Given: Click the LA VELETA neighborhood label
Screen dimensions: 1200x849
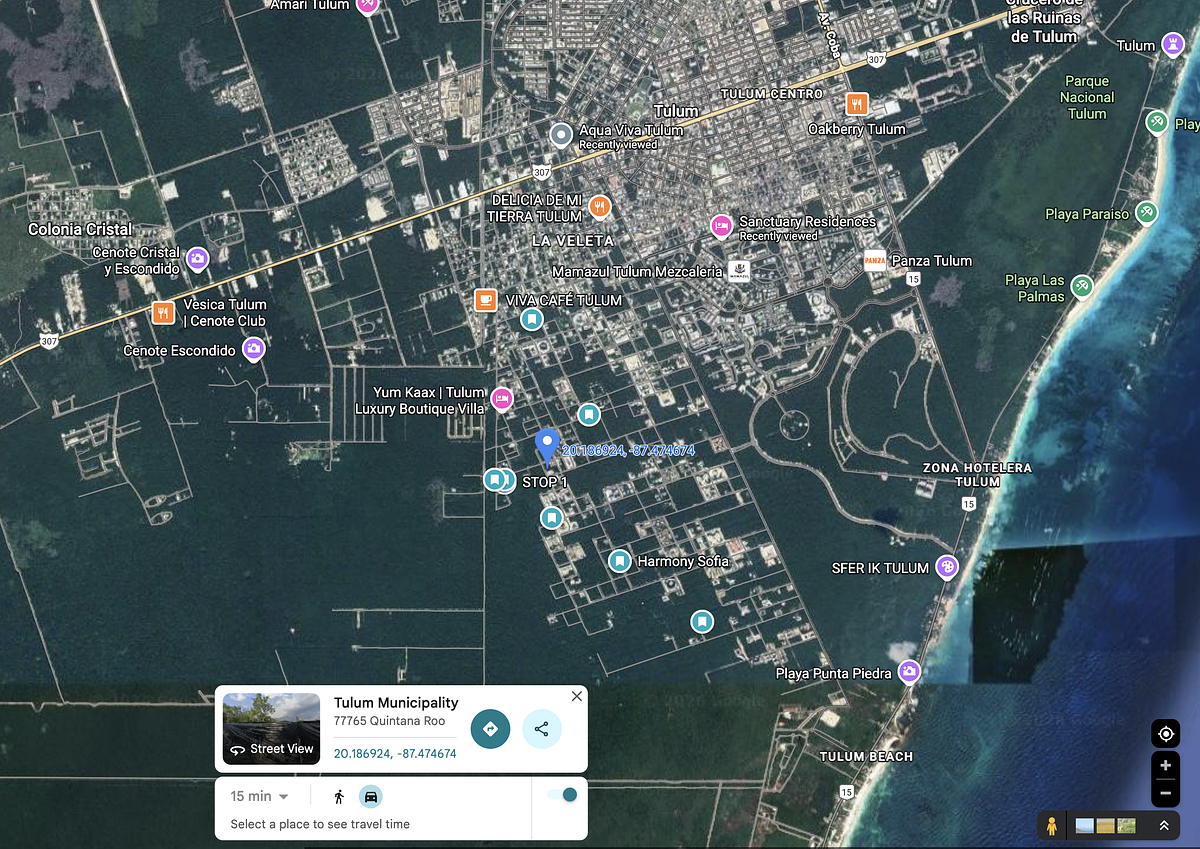Looking at the screenshot, I should 573,241.
